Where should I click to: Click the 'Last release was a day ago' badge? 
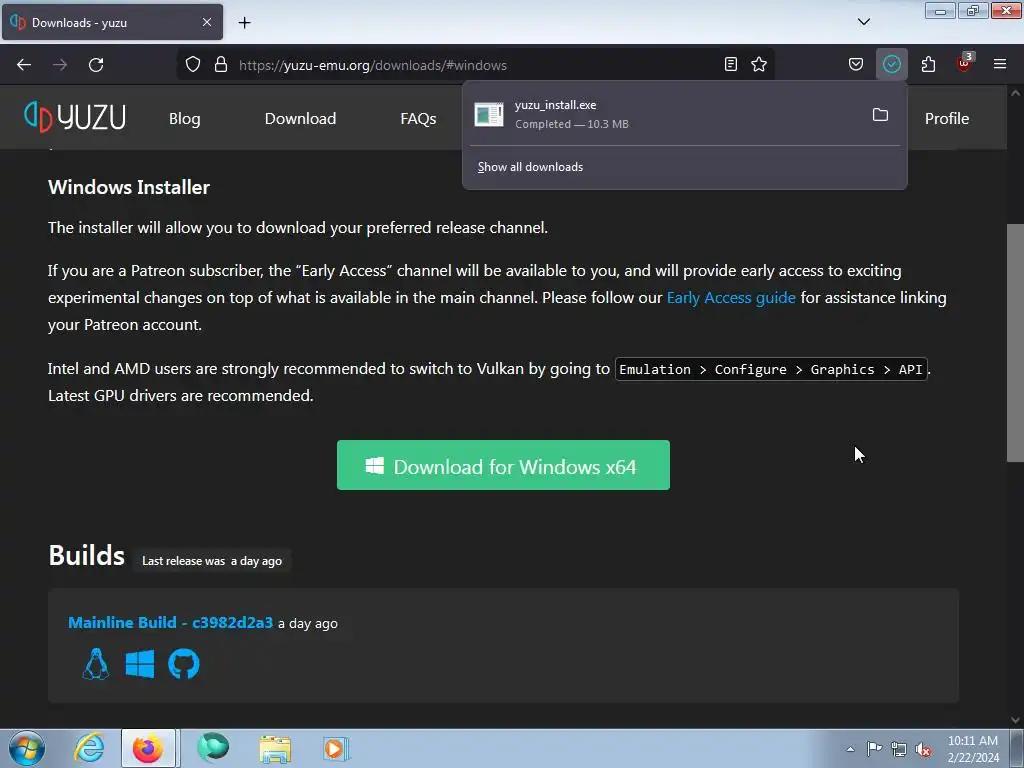(212, 561)
